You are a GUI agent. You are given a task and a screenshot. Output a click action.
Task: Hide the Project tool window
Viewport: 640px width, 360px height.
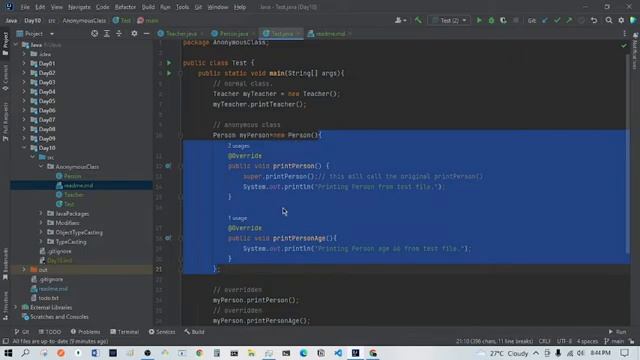147,33
